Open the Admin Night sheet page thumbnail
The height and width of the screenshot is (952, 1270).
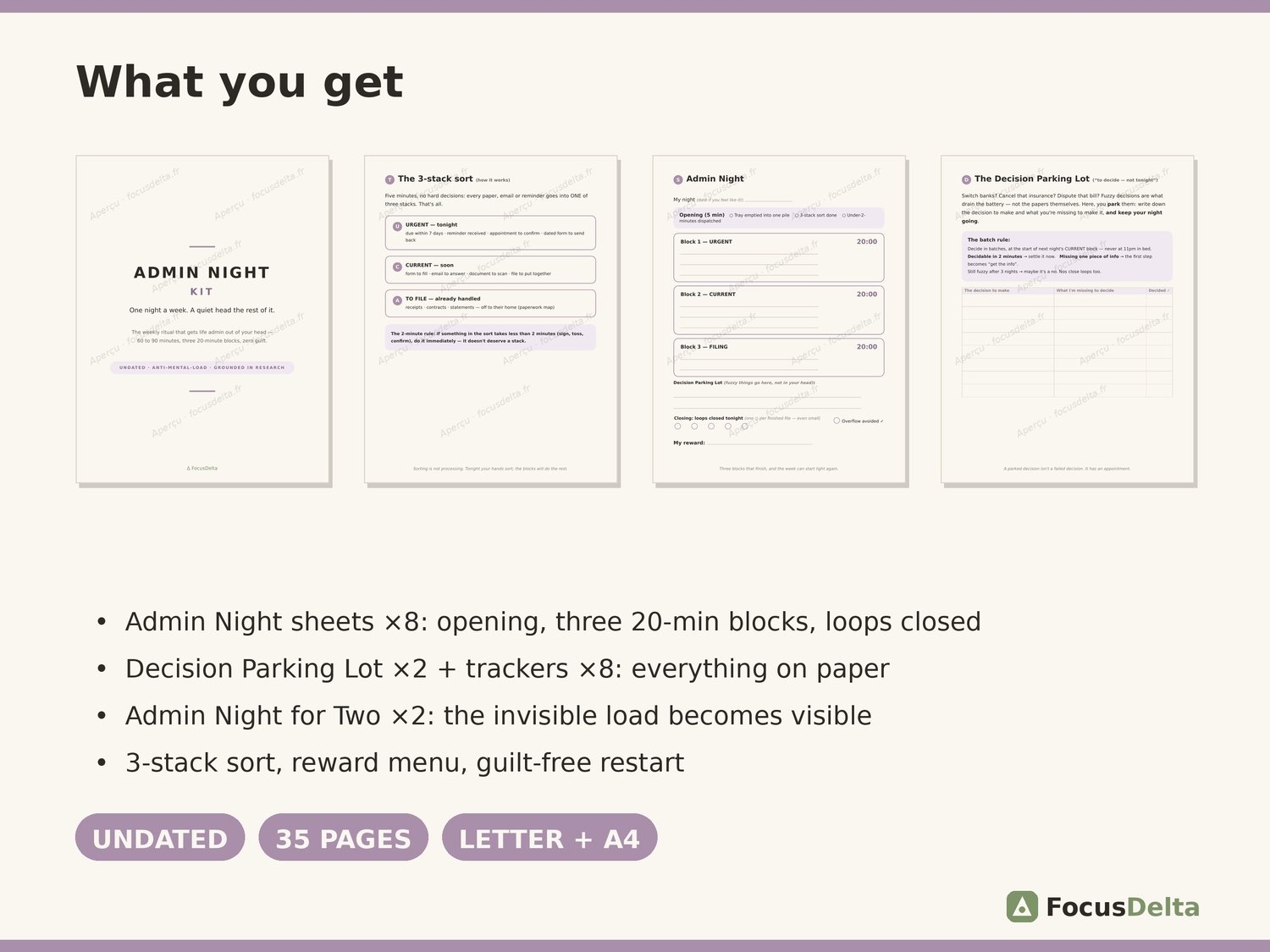click(x=779, y=319)
